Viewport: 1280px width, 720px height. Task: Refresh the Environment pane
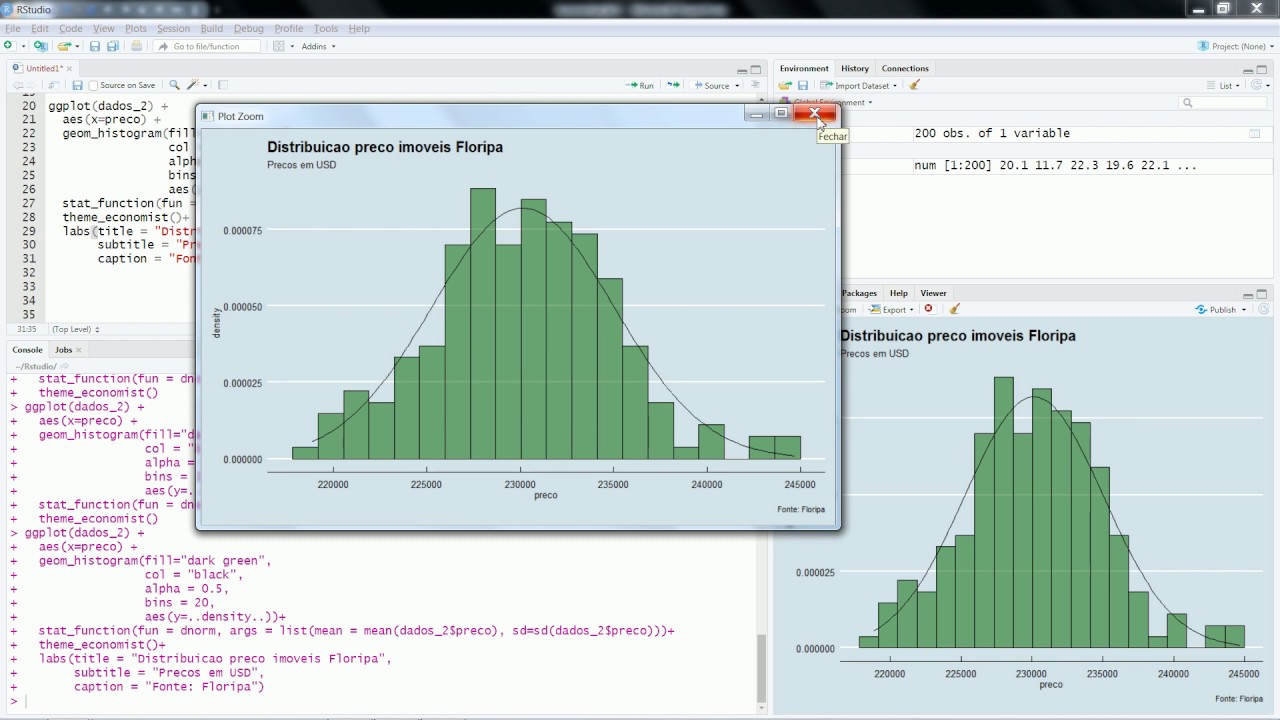(1258, 85)
